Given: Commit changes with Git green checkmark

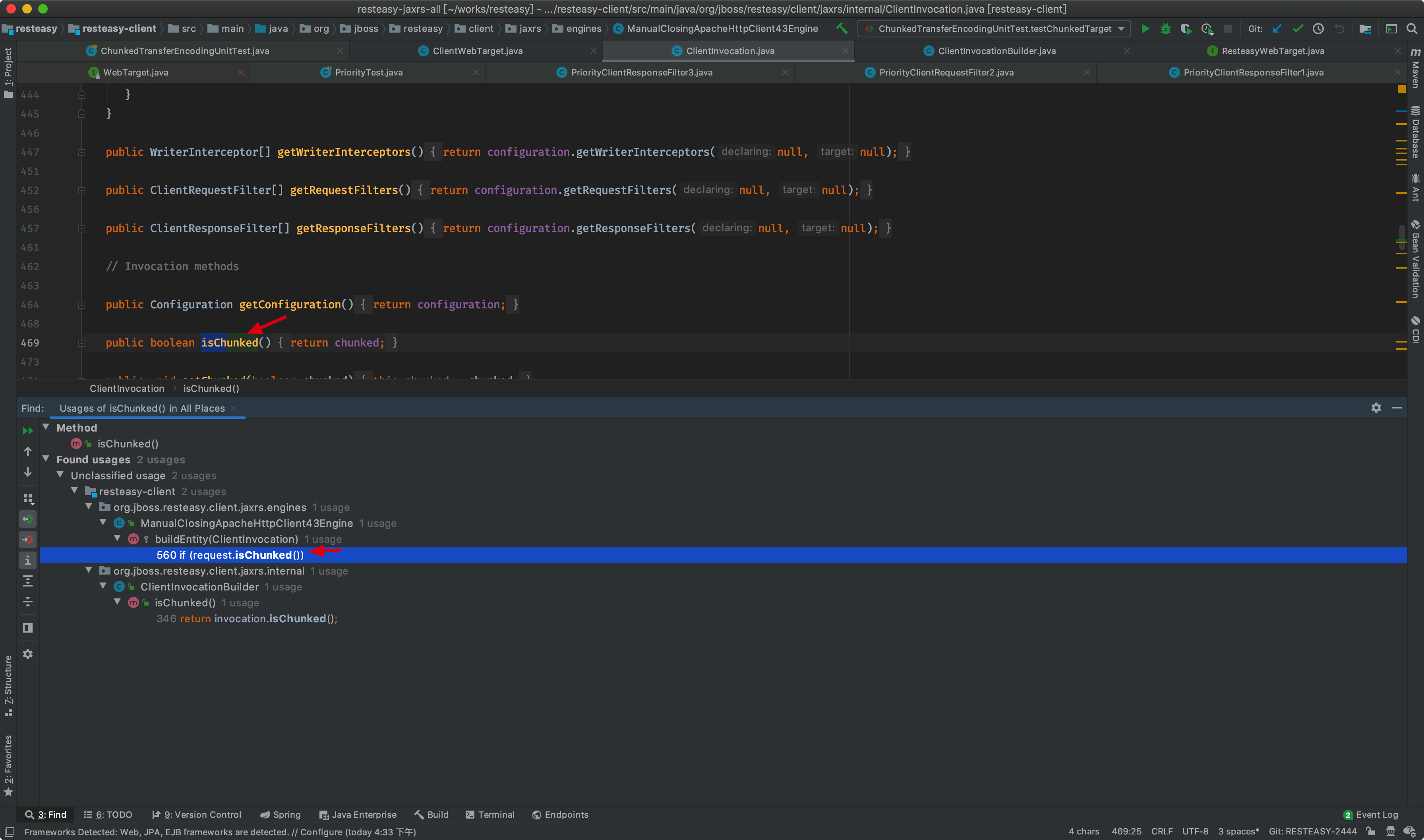Looking at the screenshot, I should point(1298,29).
